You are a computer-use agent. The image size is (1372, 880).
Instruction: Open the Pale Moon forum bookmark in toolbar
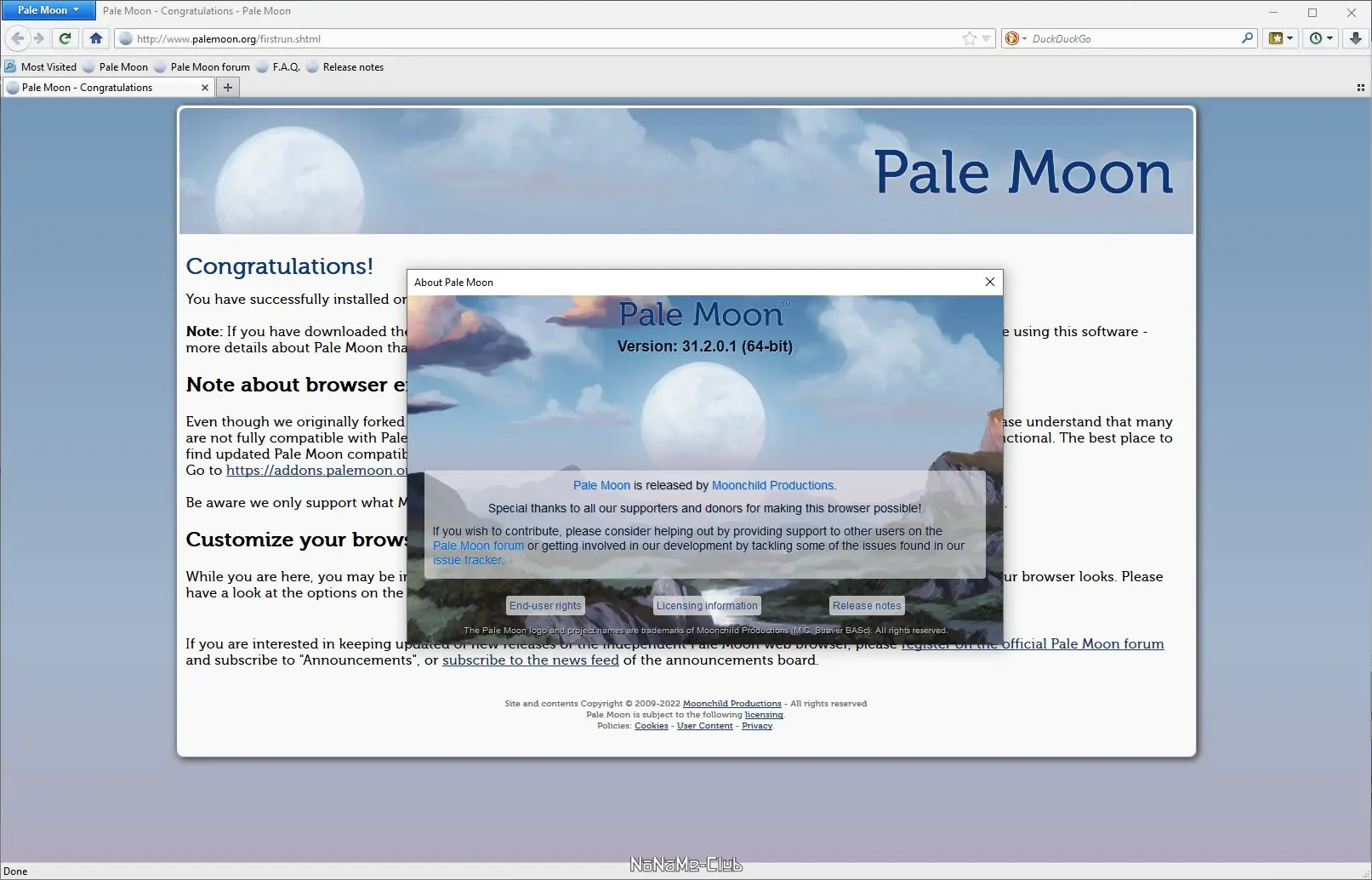pyautogui.click(x=202, y=67)
